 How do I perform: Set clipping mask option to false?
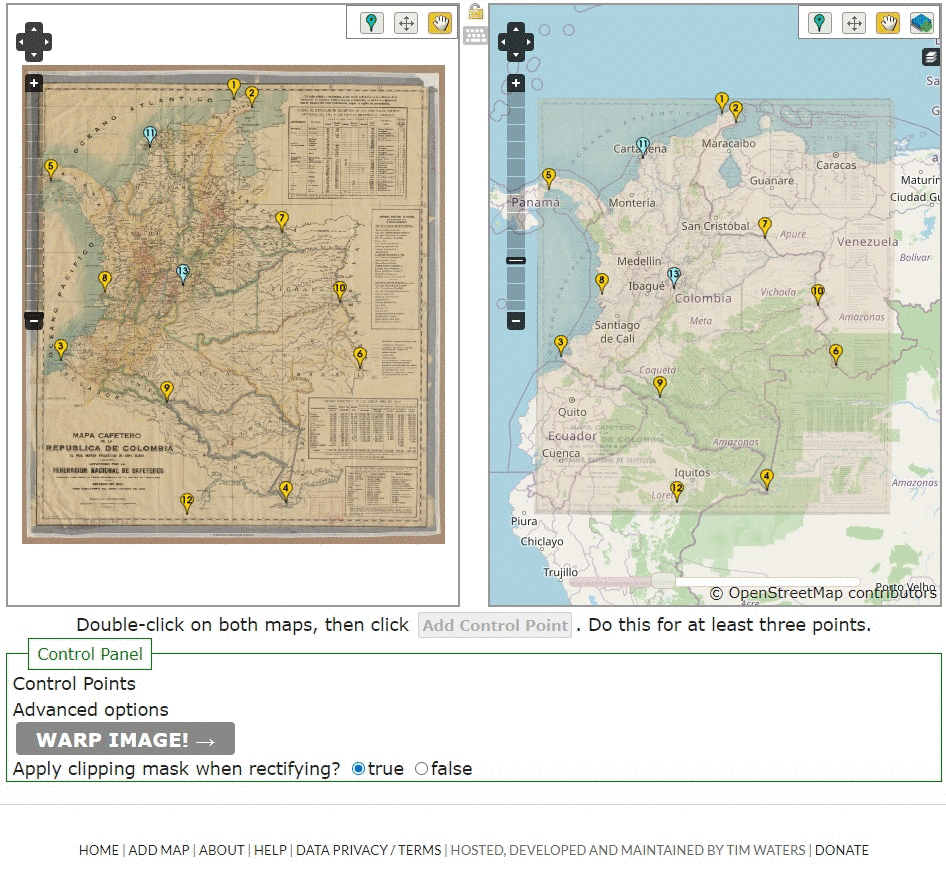421,769
